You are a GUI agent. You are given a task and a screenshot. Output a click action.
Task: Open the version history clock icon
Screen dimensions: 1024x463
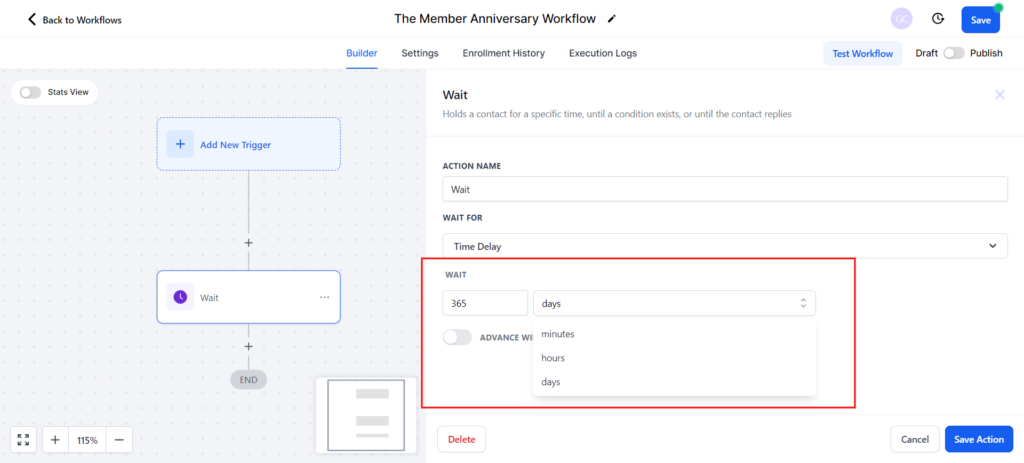[x=938, y=19]
